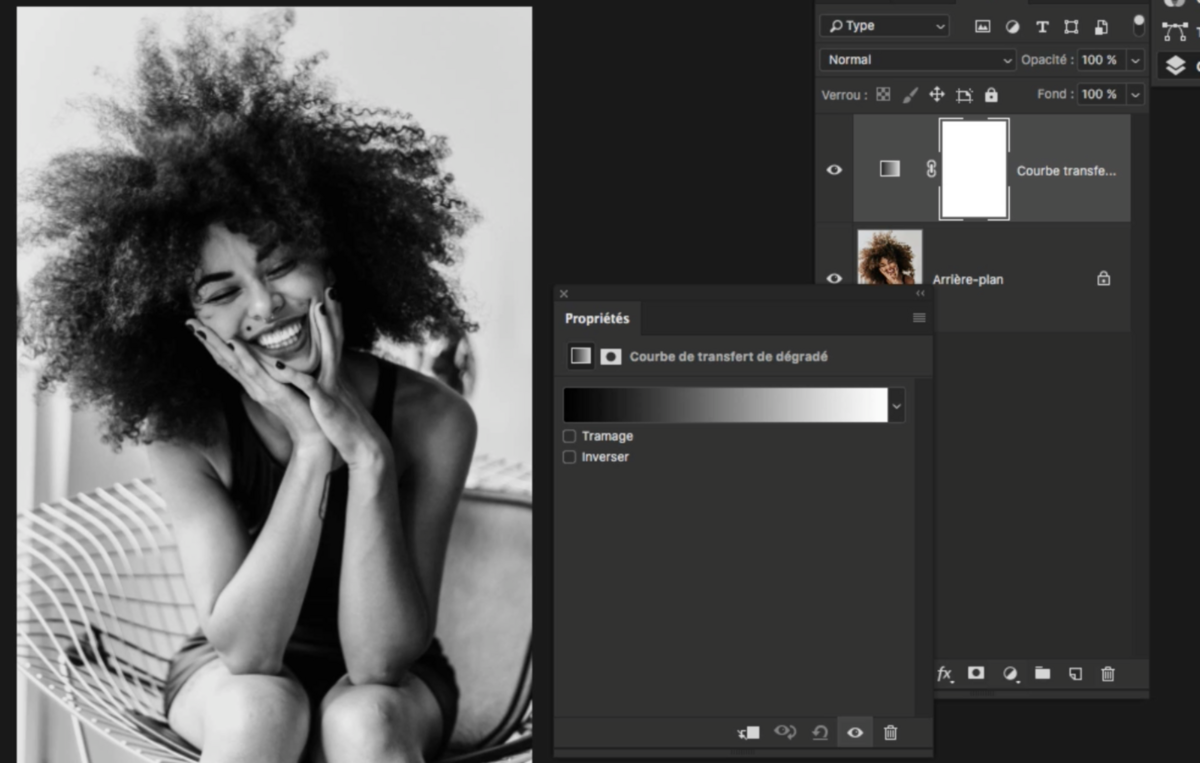Create a new layer icon
The height and width of the screenshot is (763, 1200).
click(x=1075, y=674)
